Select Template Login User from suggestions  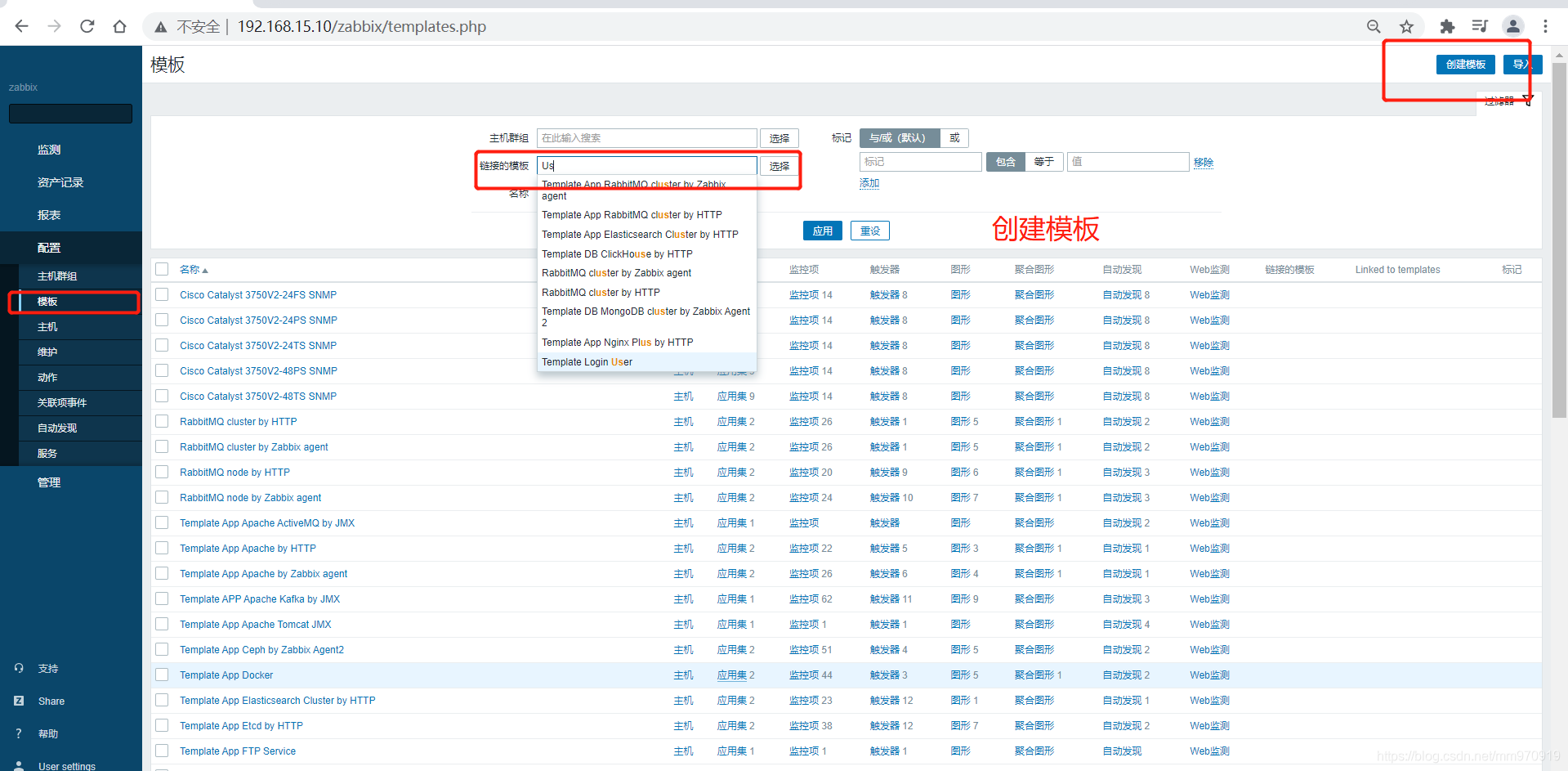coord(646,362)
